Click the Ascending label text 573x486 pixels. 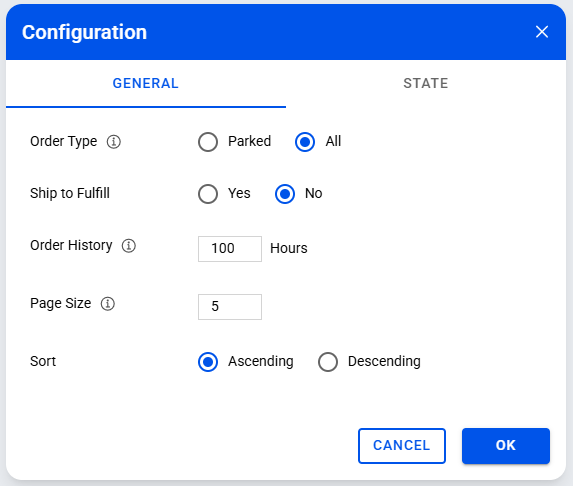pyautogui.click(x=261, y=361)
